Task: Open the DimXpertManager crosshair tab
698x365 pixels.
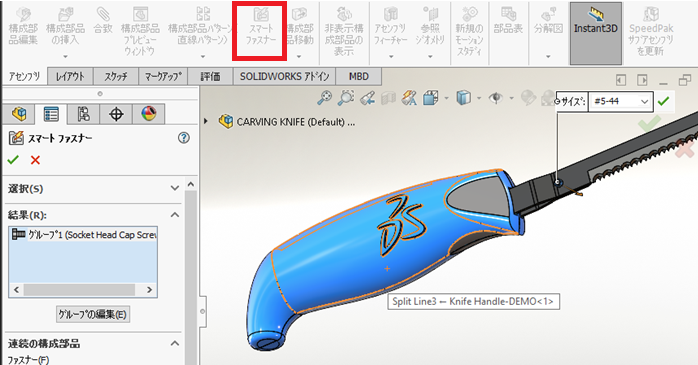Action: pos(116,114)
